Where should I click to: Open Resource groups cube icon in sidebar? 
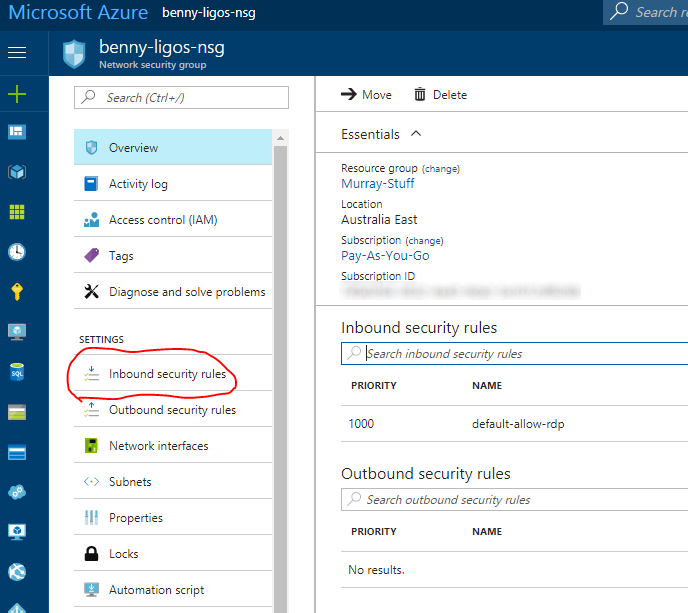[17, 172]
